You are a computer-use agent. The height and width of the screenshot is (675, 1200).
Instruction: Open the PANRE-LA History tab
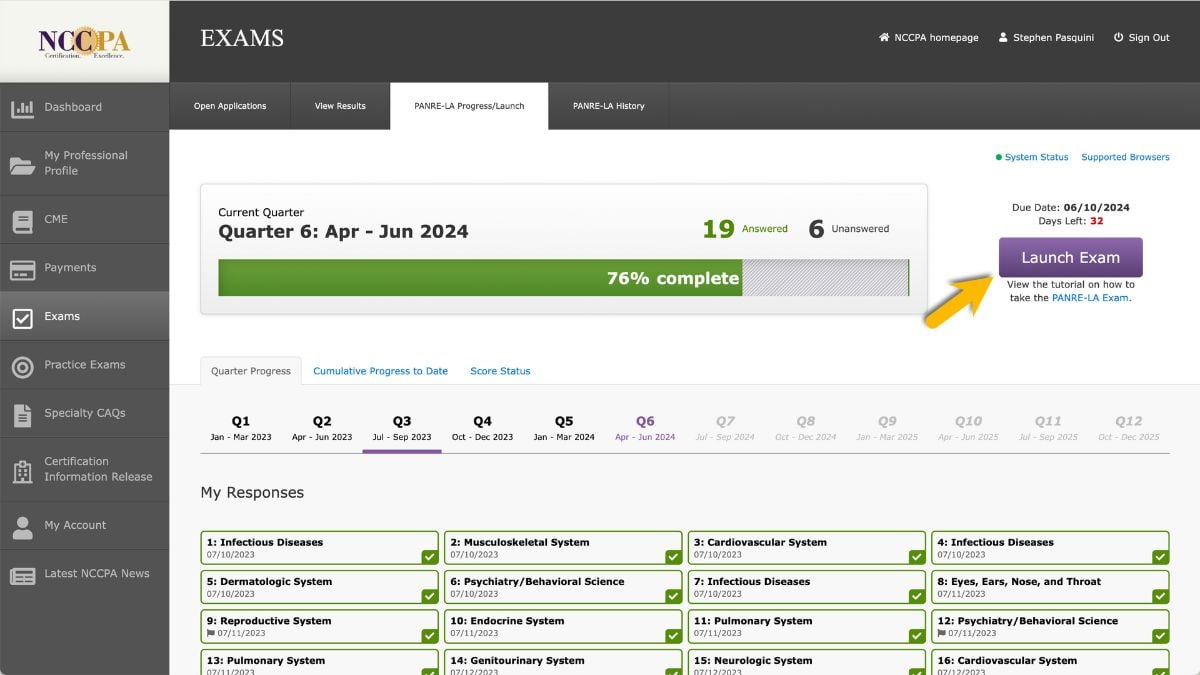click(x=608, y=106)
